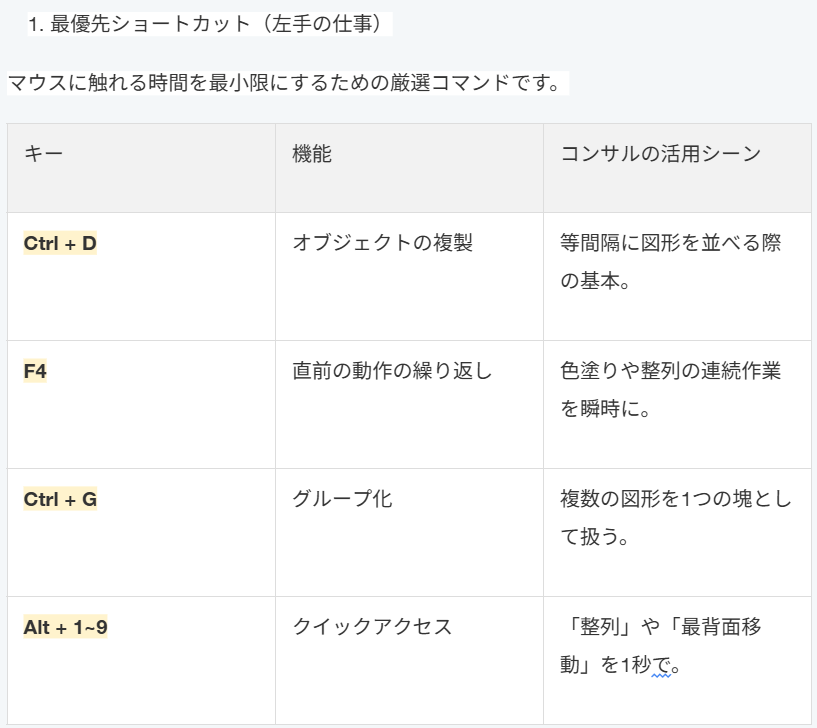Click the quoted word 整列 in the last row
This screenshot has height=728, width=817.
(600, 627)
